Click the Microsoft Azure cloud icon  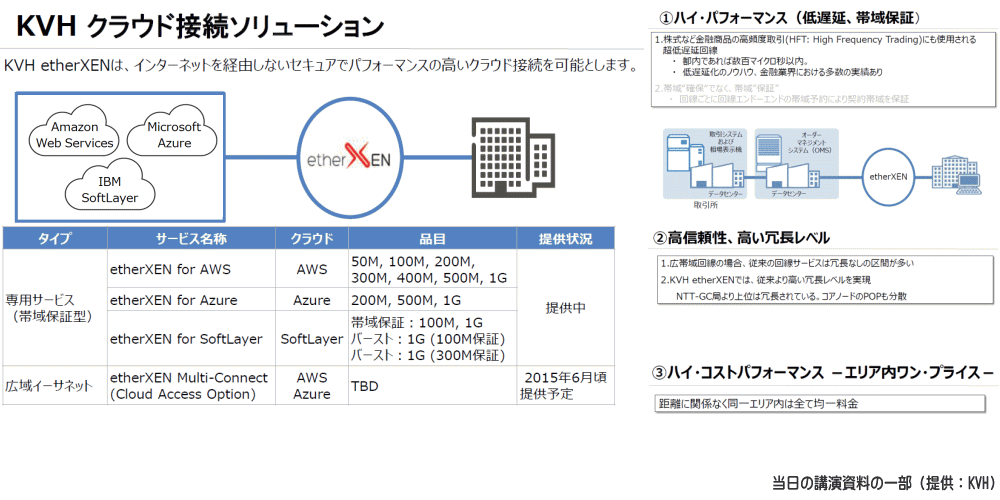click(x=174, y=132)
